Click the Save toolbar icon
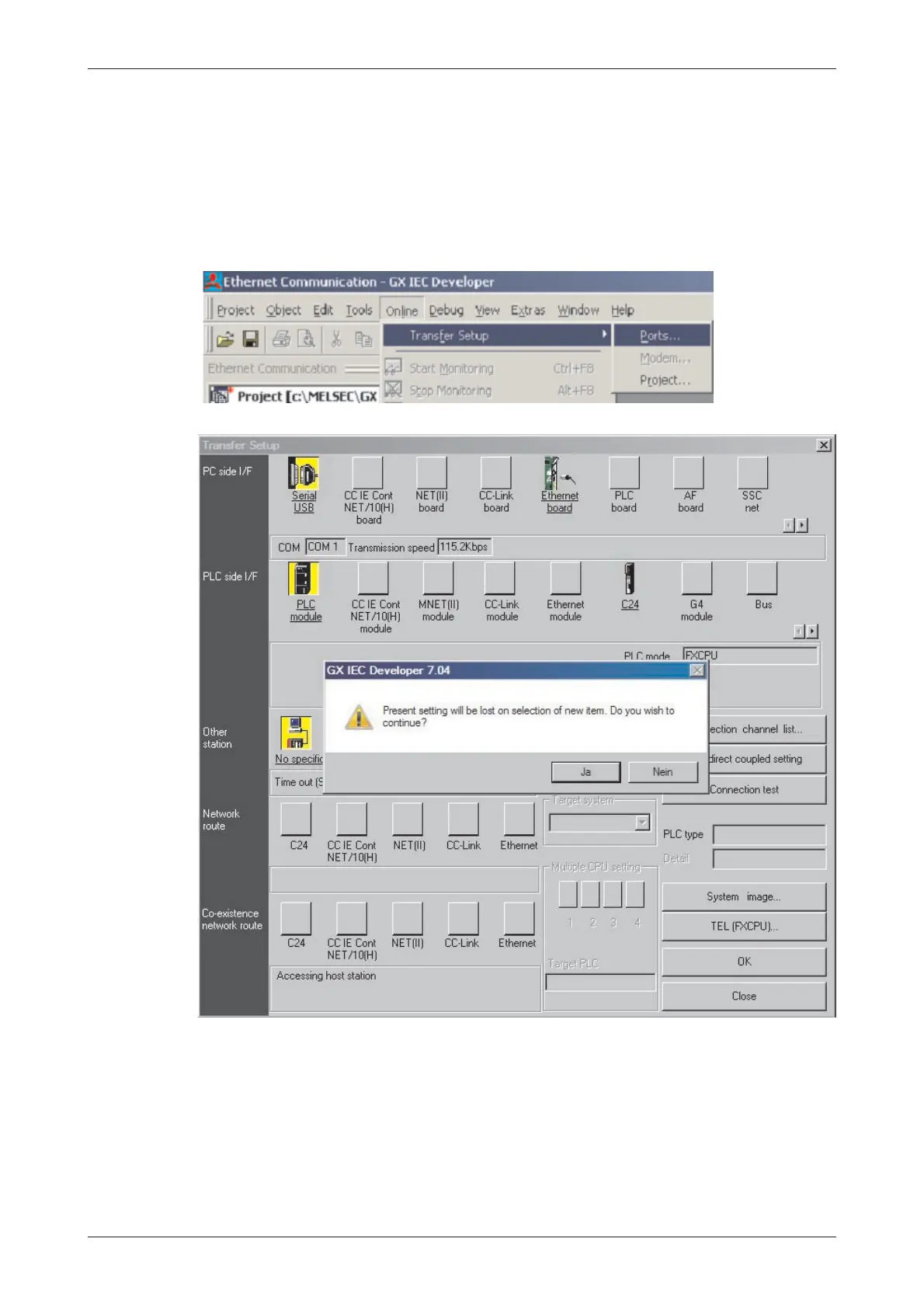This screenshot has width=924, height=1308. pos(250,339)
